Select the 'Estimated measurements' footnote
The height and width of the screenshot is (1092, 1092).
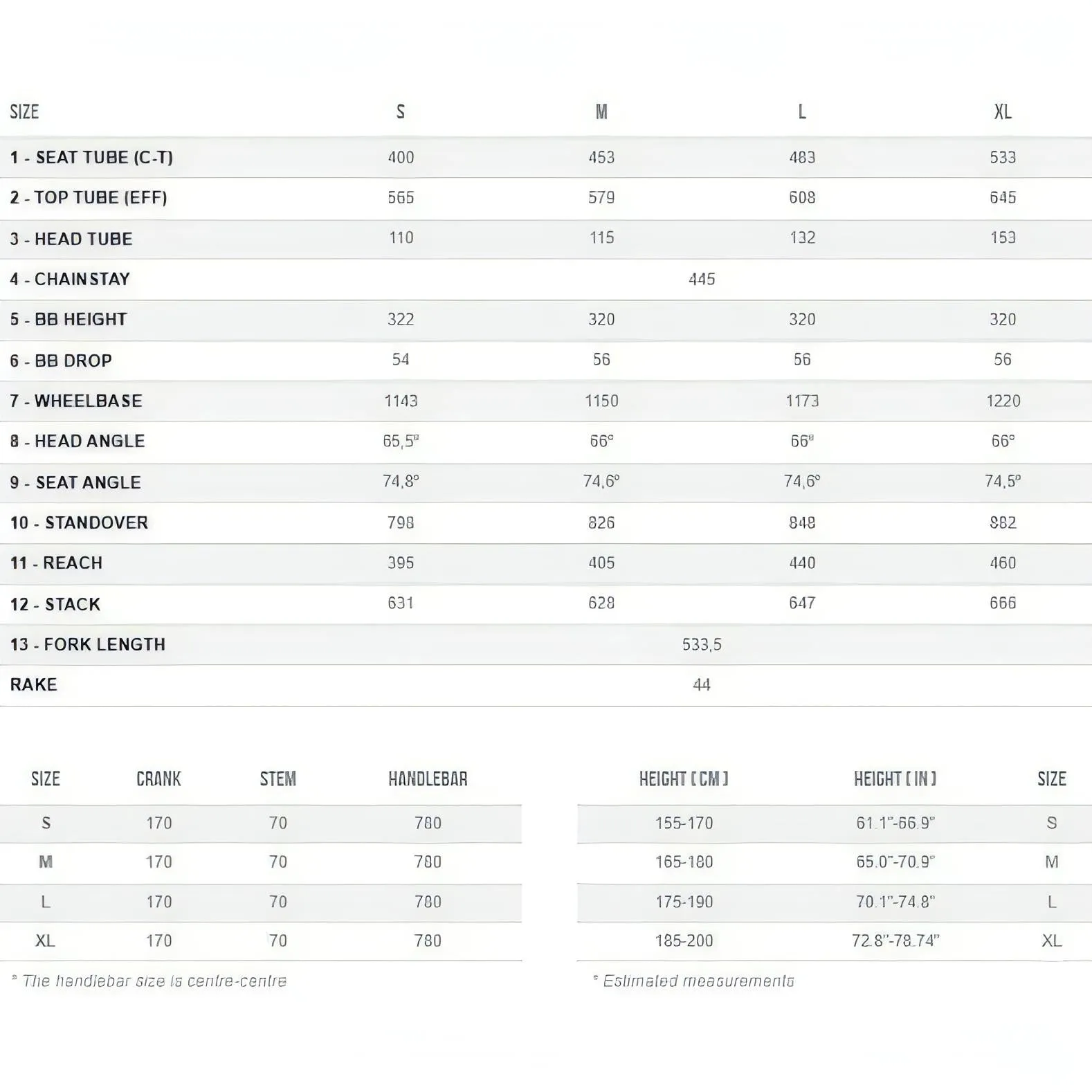(693, 981)
